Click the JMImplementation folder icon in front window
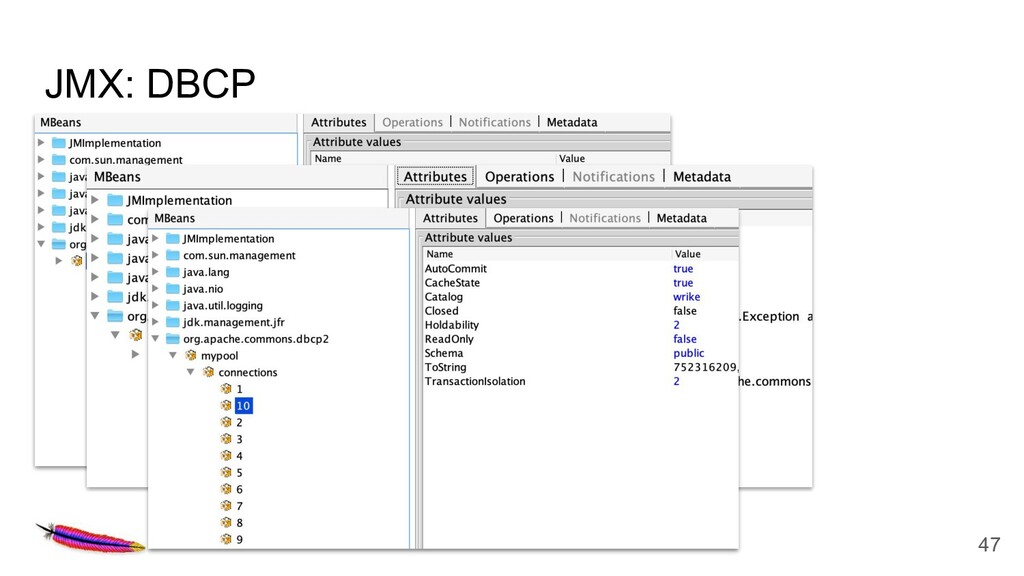 (173, 238)
